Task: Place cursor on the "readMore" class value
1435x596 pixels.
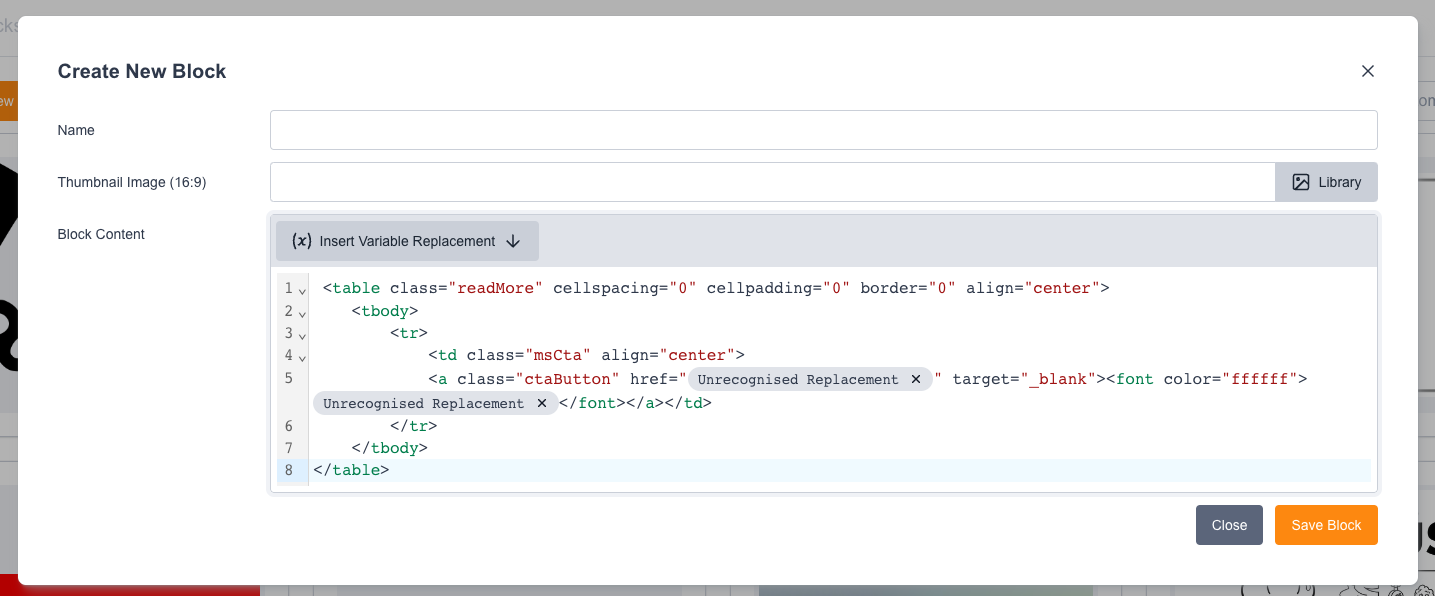Action: pyautogui.click(x=495, y=289)
